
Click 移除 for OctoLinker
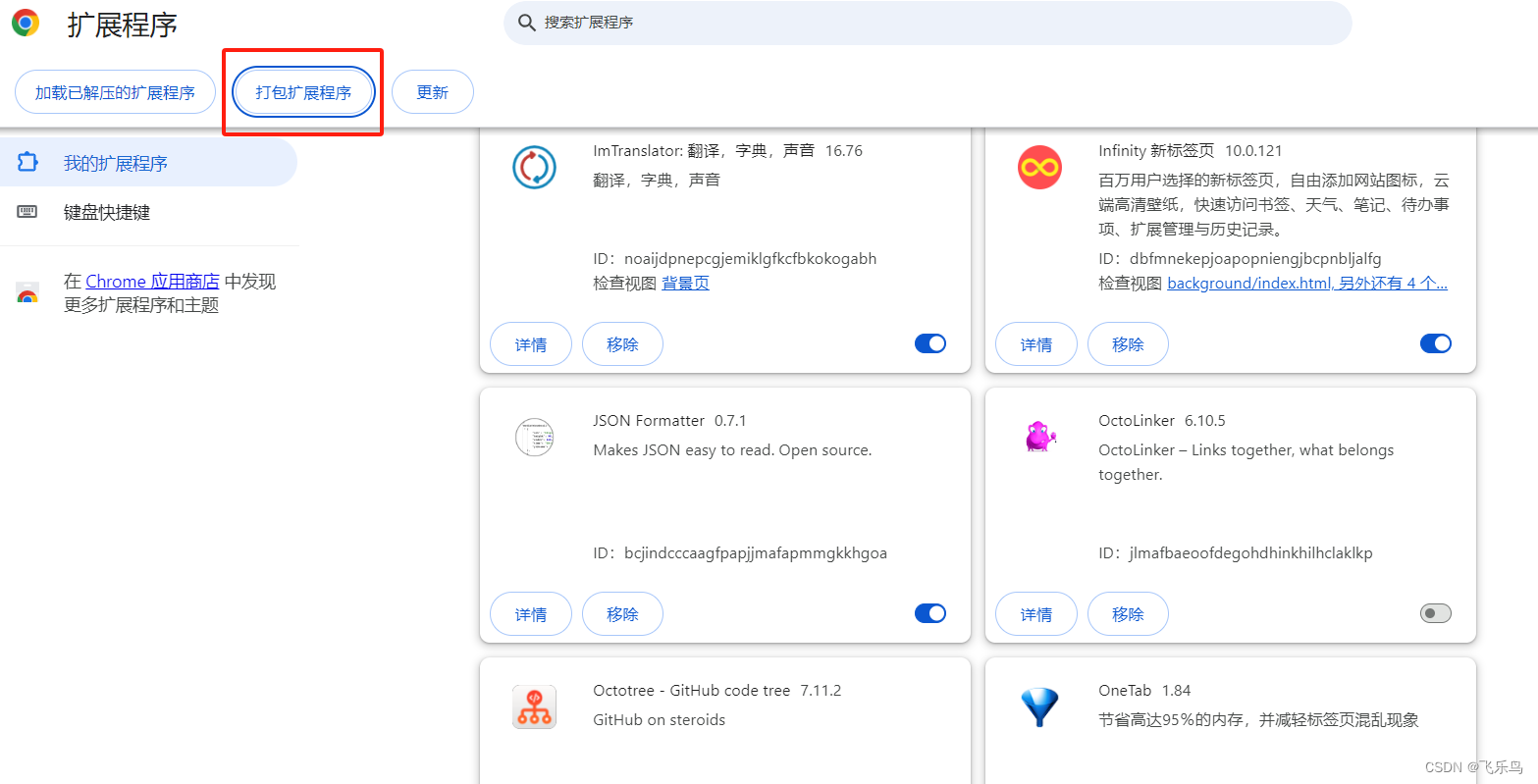point(1128,614)
